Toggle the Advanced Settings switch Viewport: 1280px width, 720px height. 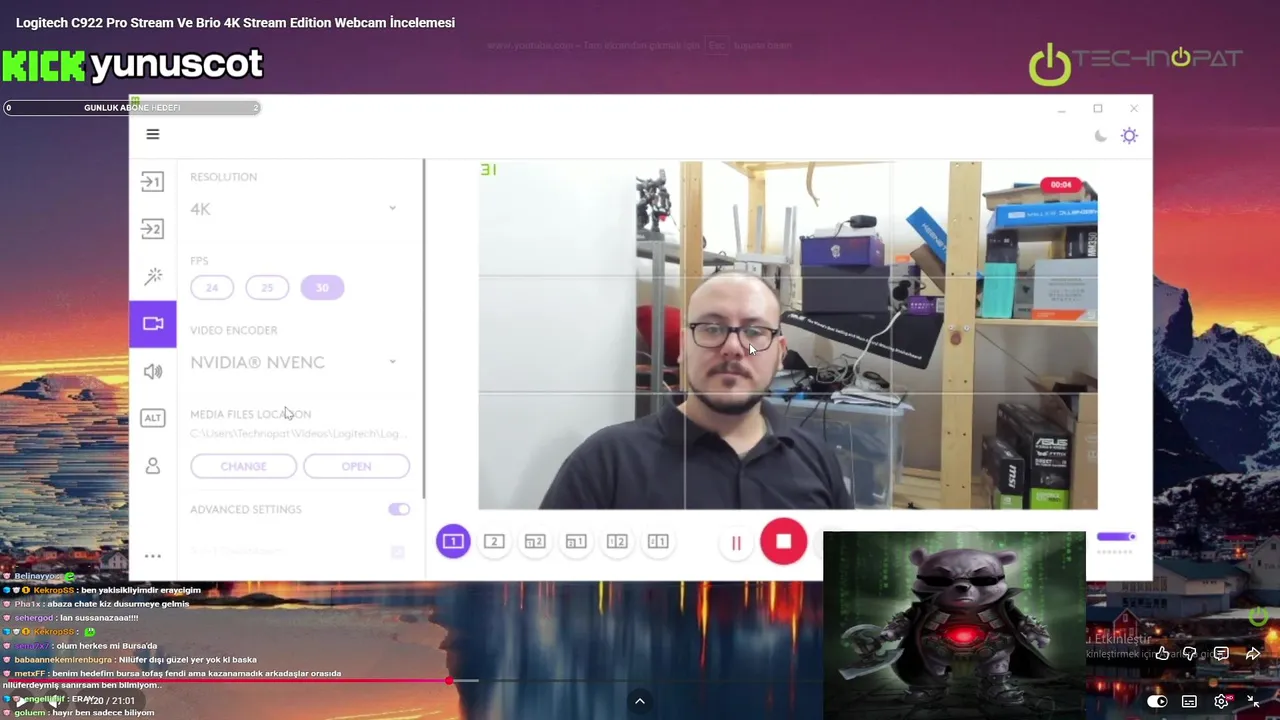399,509
